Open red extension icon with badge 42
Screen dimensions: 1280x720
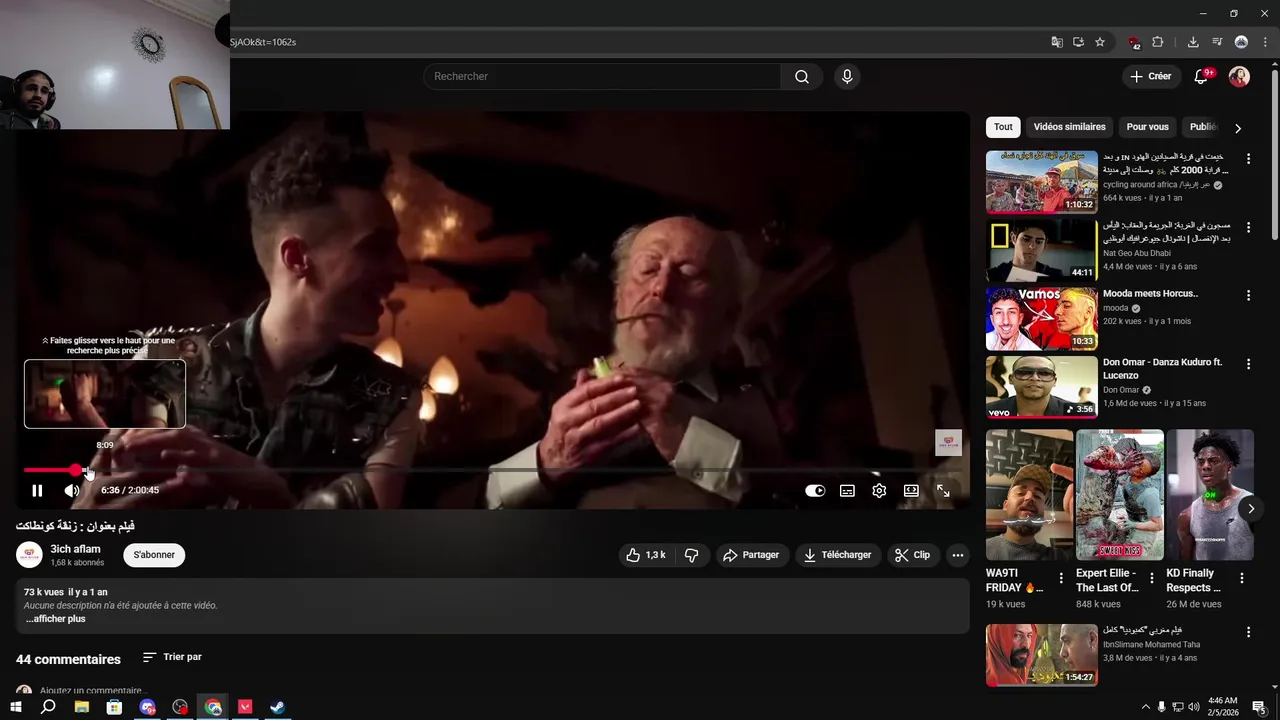[1134, 42]
